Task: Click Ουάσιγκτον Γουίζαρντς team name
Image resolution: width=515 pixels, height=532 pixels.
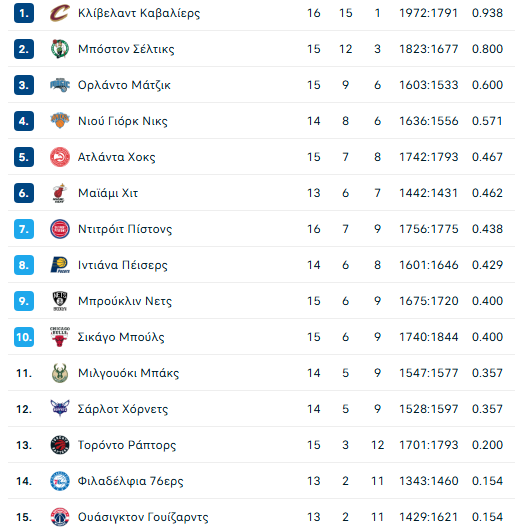Action: [143, 517]
